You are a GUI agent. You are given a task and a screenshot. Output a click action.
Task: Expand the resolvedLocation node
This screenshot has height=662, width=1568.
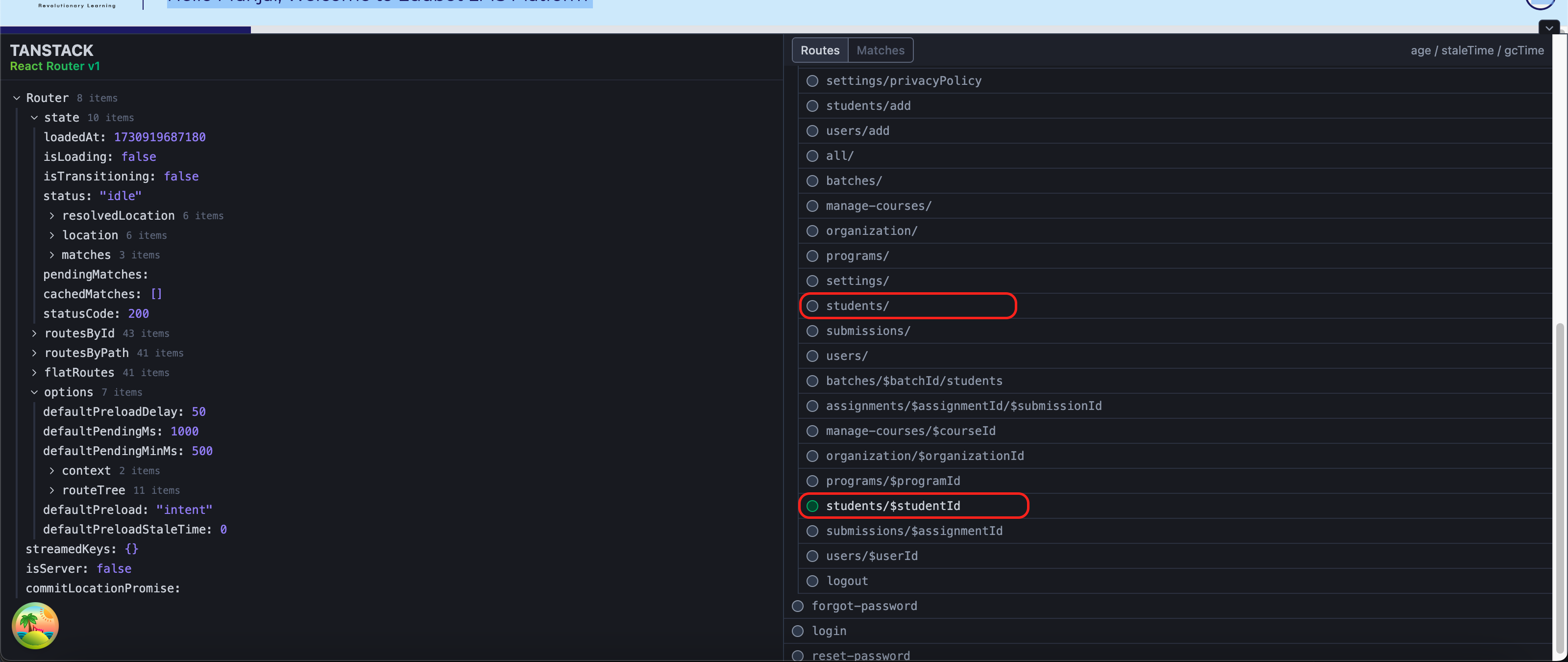coord(52,216)
